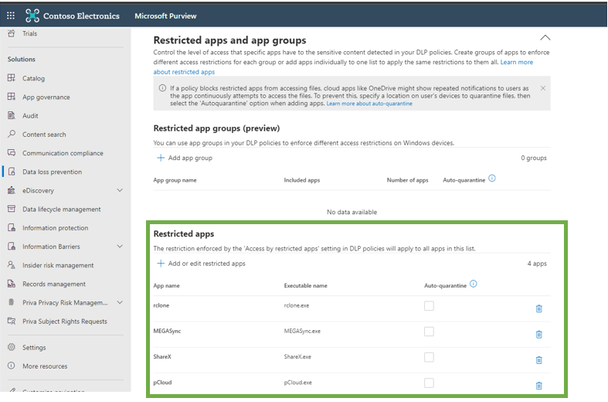Tick the MEGASync Auto-quarantine checkbox
Viewport: 608px width, 402px height.
coord(429,332)
